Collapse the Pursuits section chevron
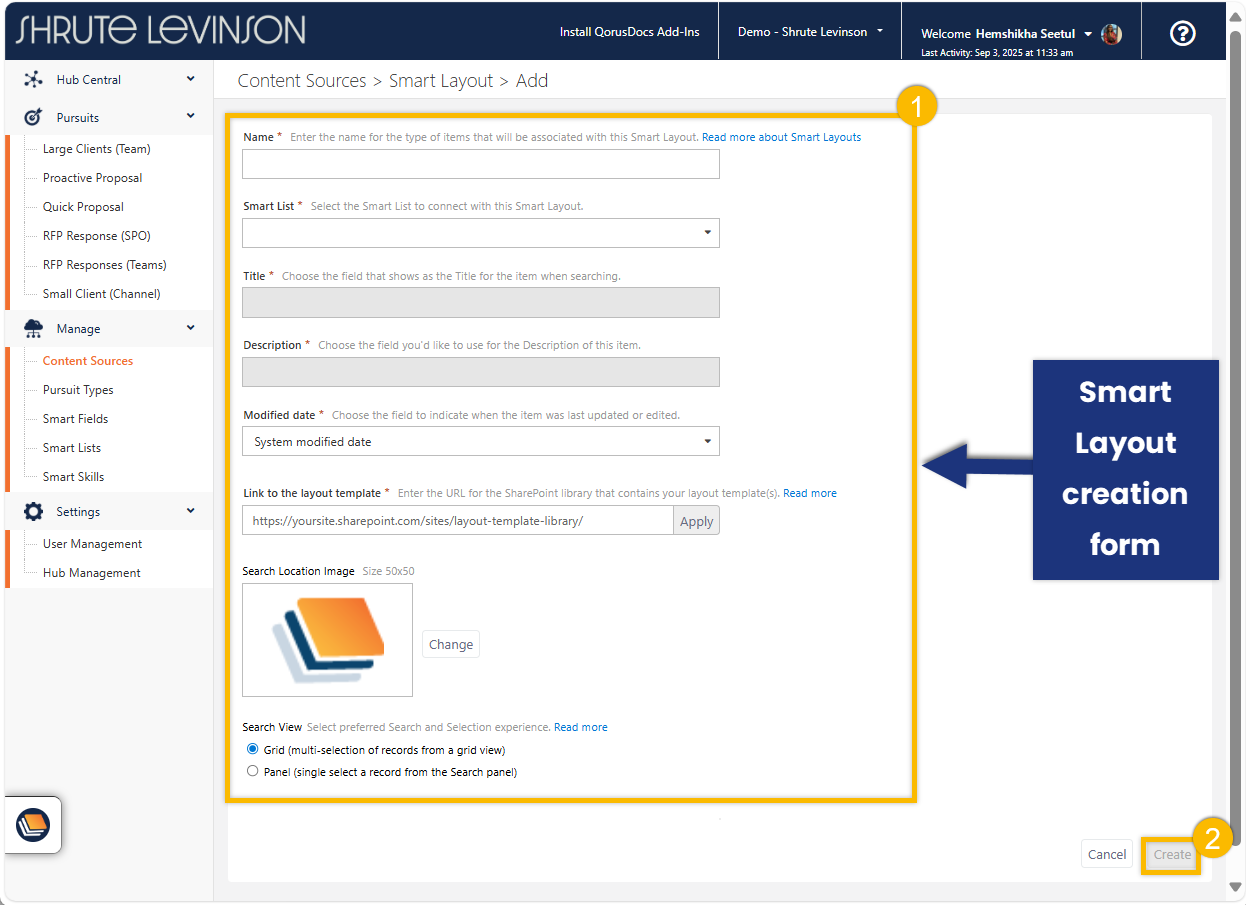Viewport: 1246px width, 905px height. (x=190, y=117)
